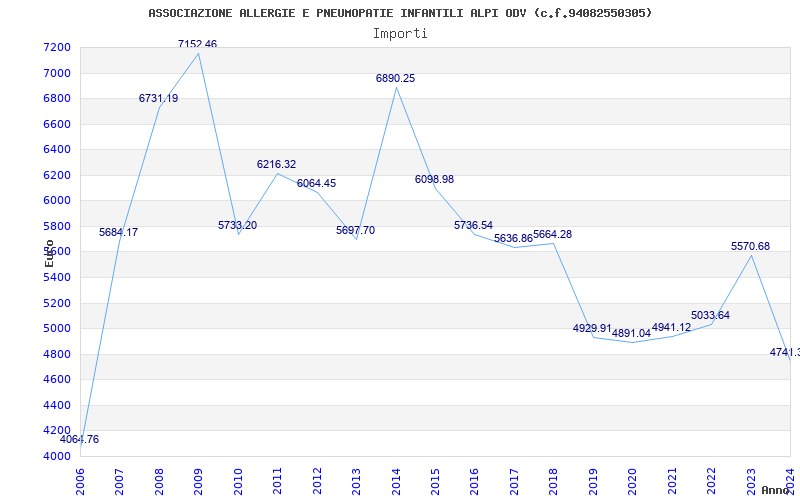Click the 2014 x-axis year label

[x=396, y=481]
